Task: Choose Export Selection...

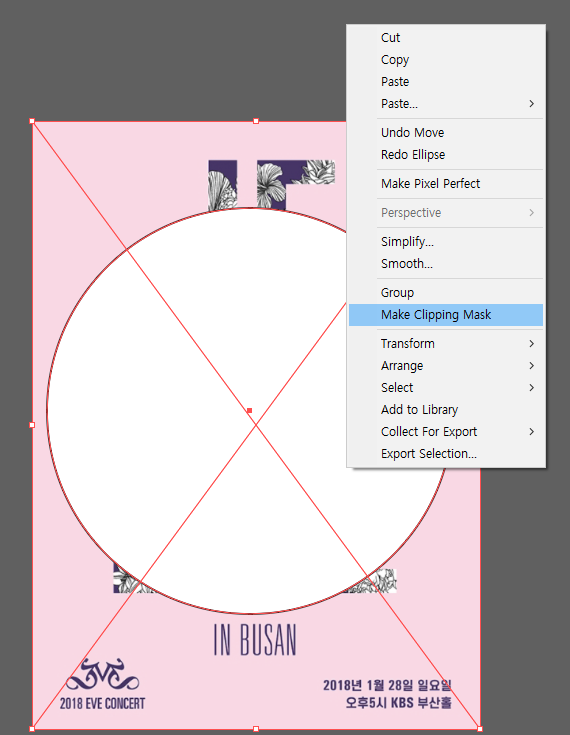Action: 446,454
